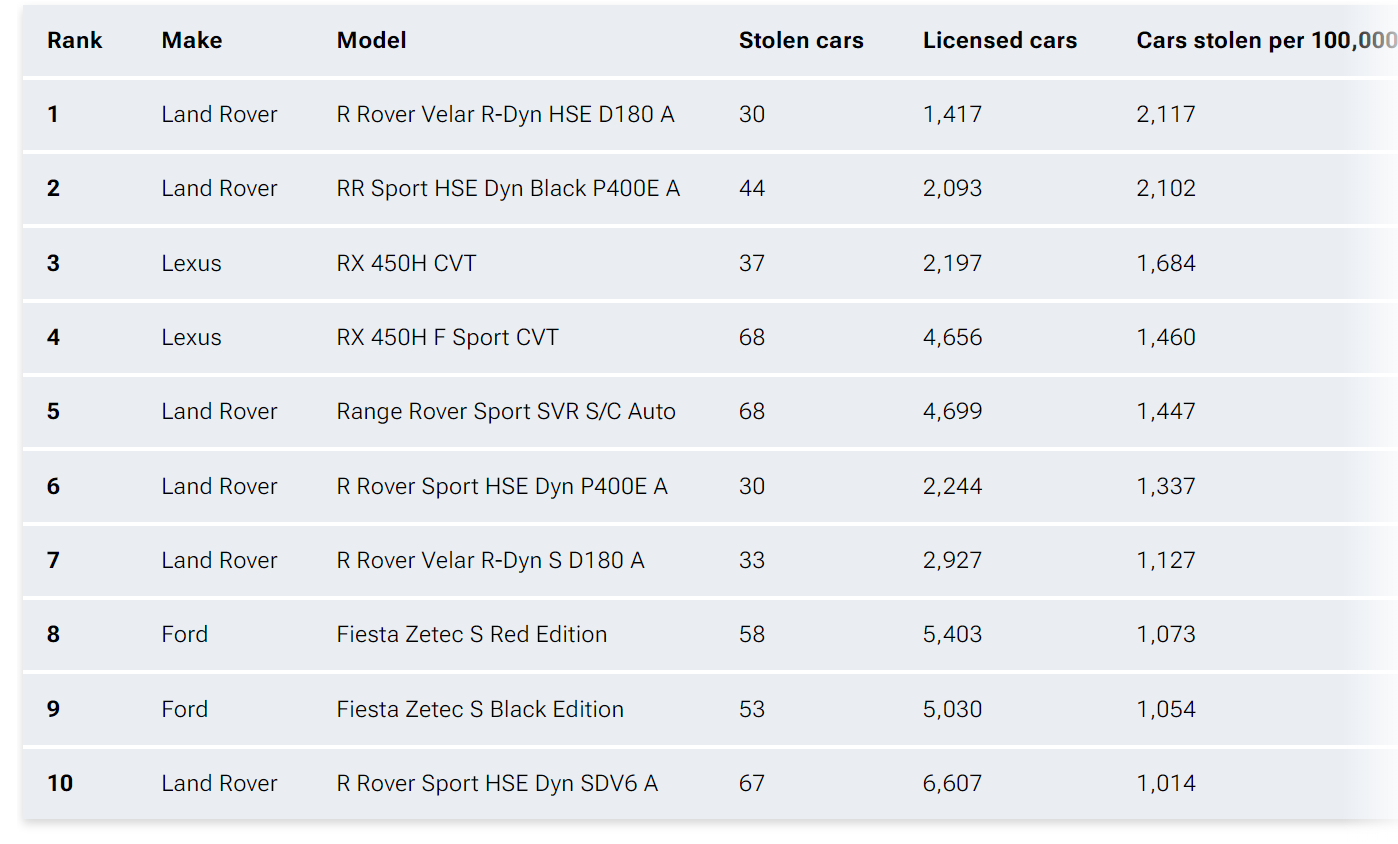Viewport: 1398px width, 844px height.
Task: Click the Fiesta Zetec S Red Edition cell
Action: point(472,635)
